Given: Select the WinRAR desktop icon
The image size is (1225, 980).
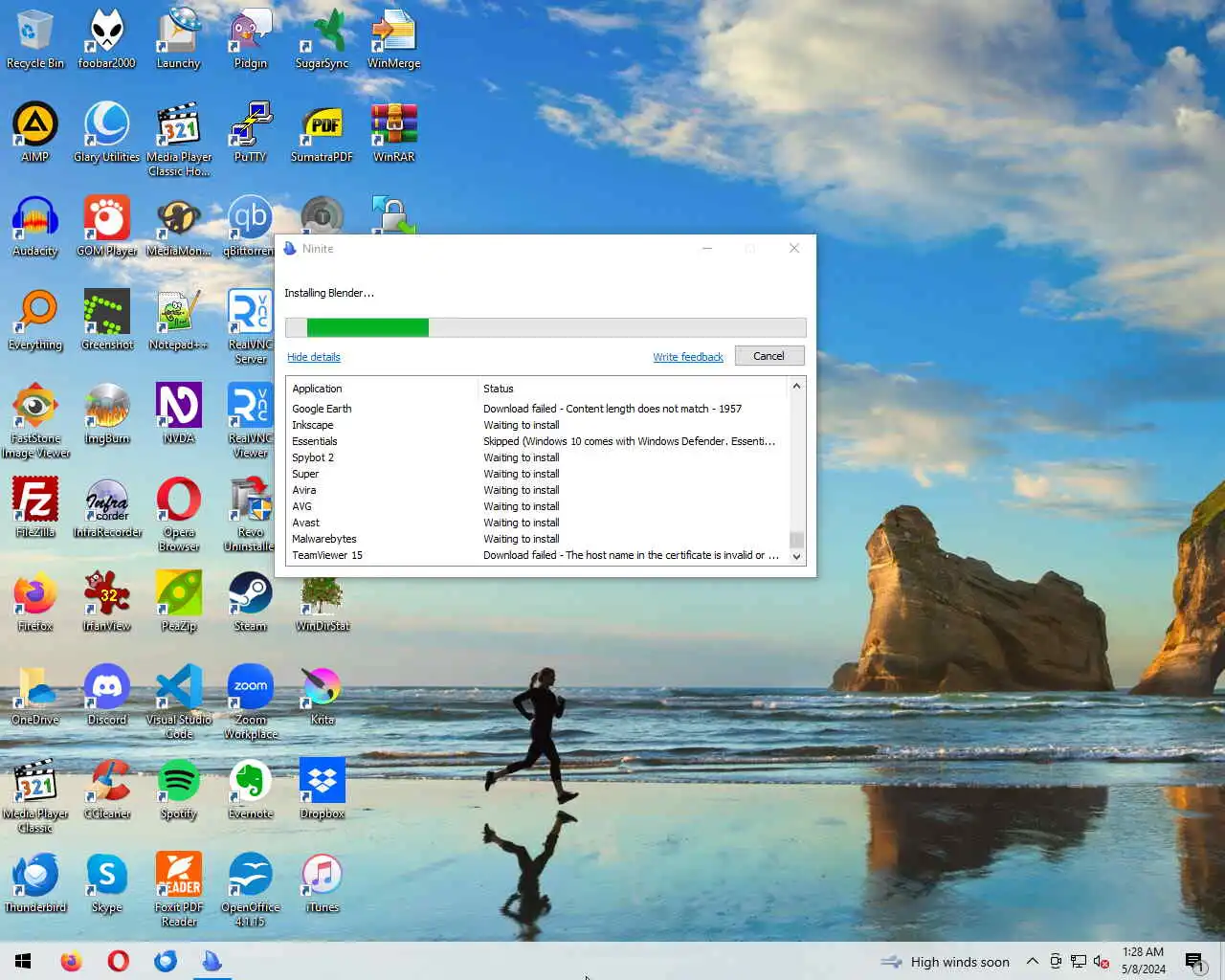Looking at the screenshot, I should pos(393,132).
